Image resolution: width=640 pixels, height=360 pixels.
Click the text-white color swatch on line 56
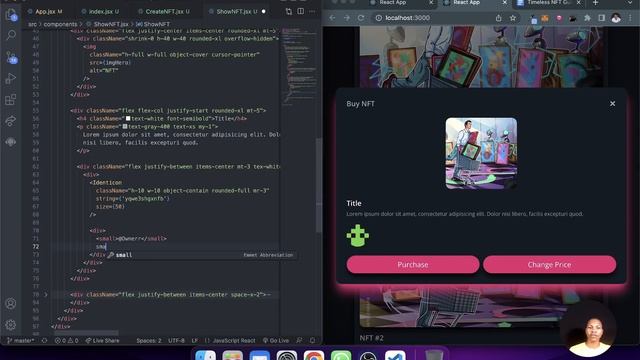(x=128, y=118)
